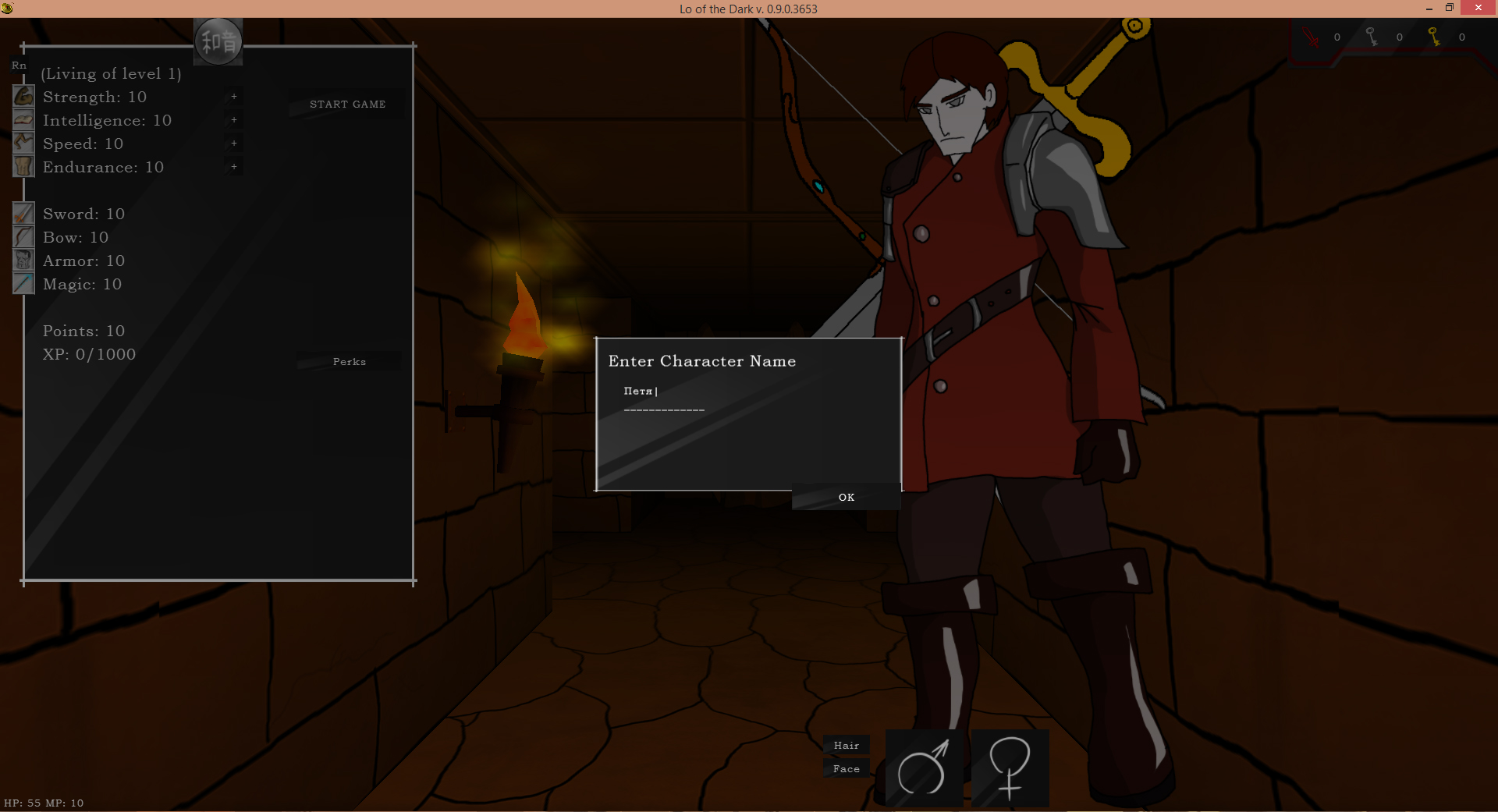Click the gold key counter icon
The height and width of the screenshot is (812, 1498).
1434,37
